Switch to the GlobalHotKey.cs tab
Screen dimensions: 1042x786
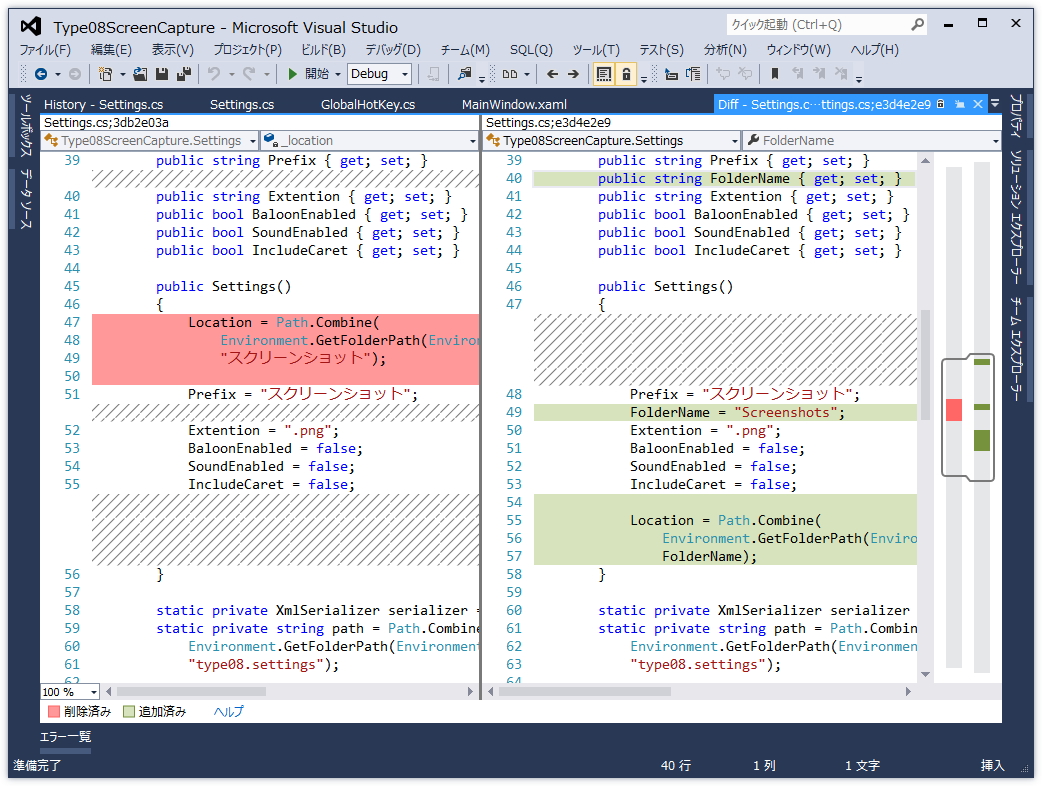tap(367, 104)
